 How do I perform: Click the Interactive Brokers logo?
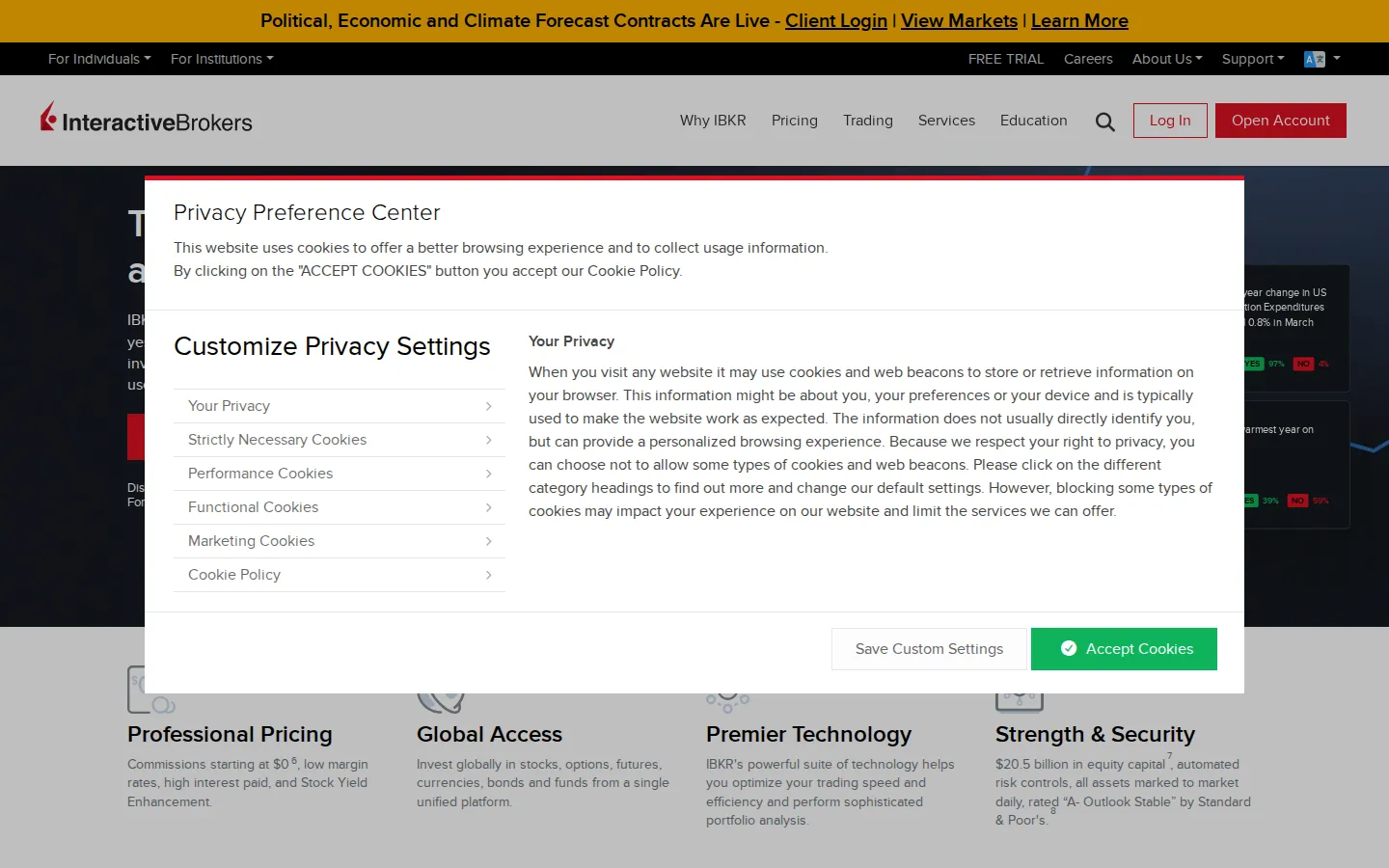tap(147, 118)
